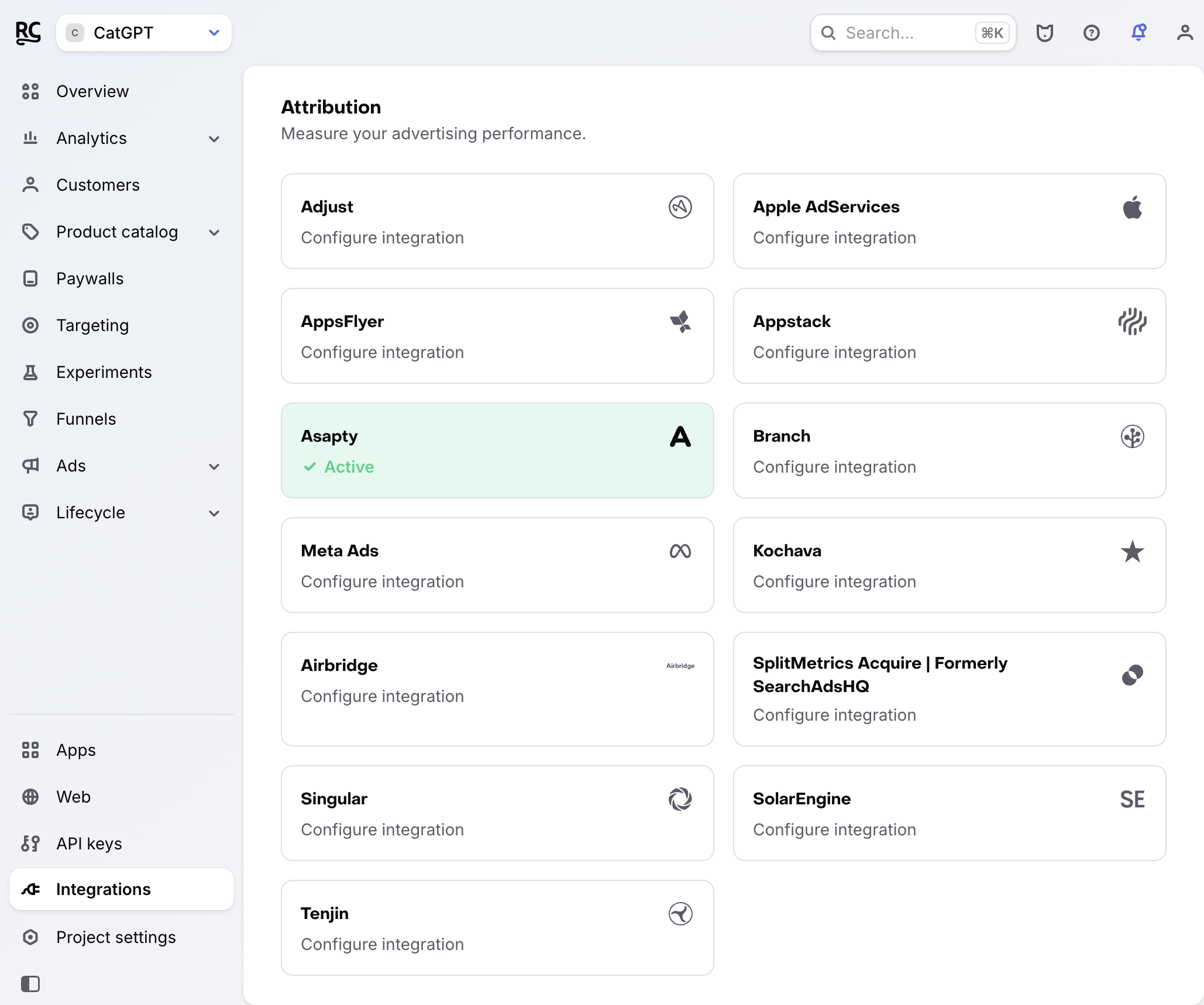This screenshot has width=1204, height=1005.
Task: Click the Branch logo icon
Action: [1133, 436]
